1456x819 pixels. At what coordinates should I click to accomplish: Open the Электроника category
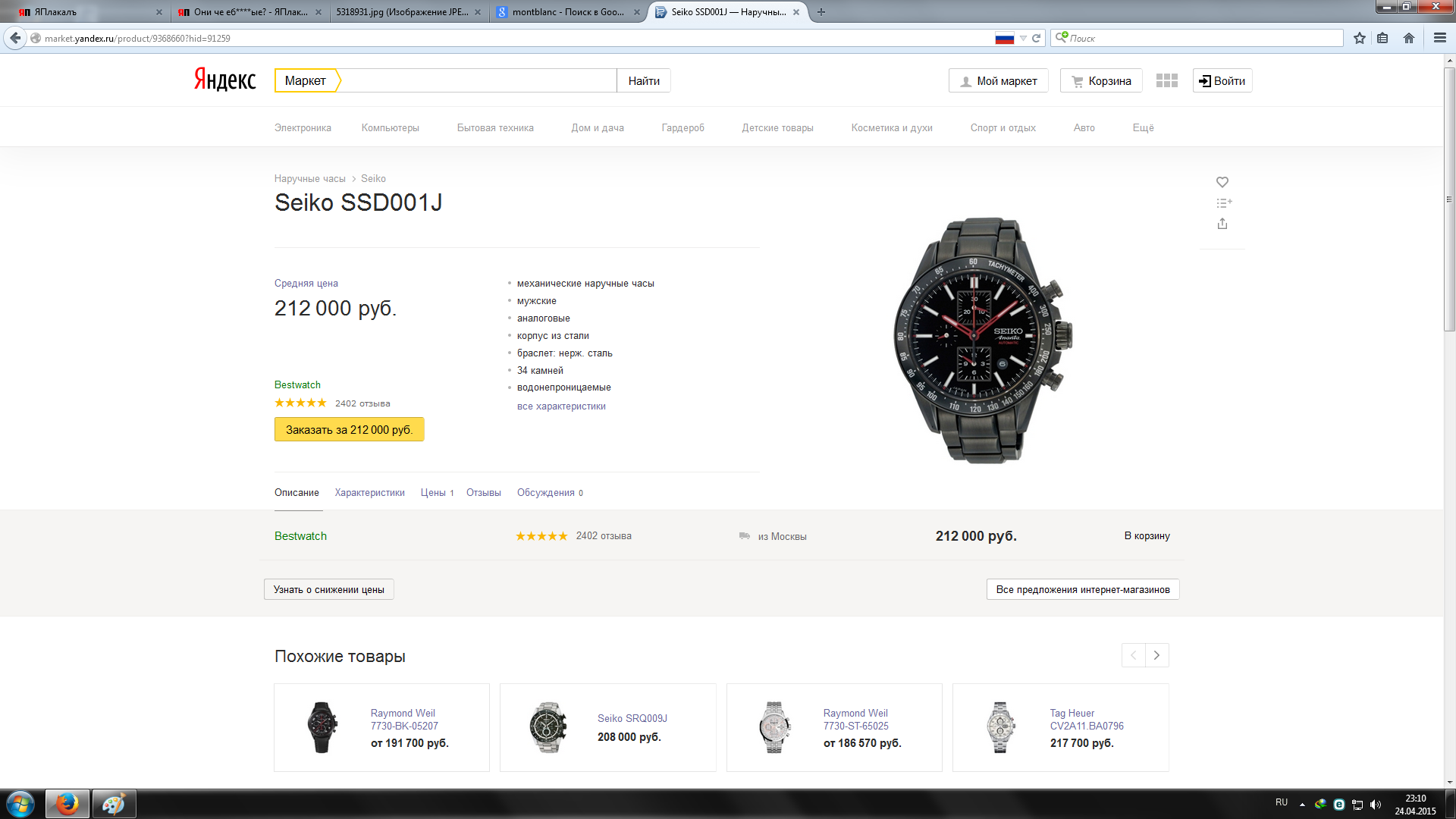click(303, 128)
